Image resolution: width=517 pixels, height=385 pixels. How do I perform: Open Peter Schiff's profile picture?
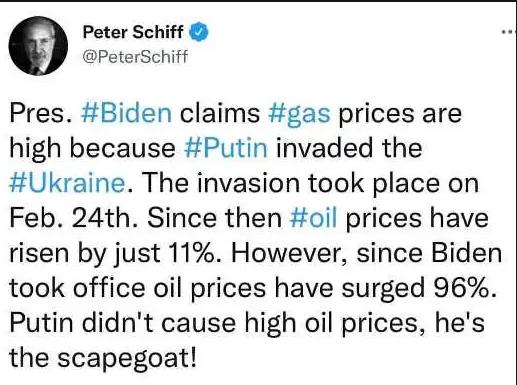(x=38, y=46)
